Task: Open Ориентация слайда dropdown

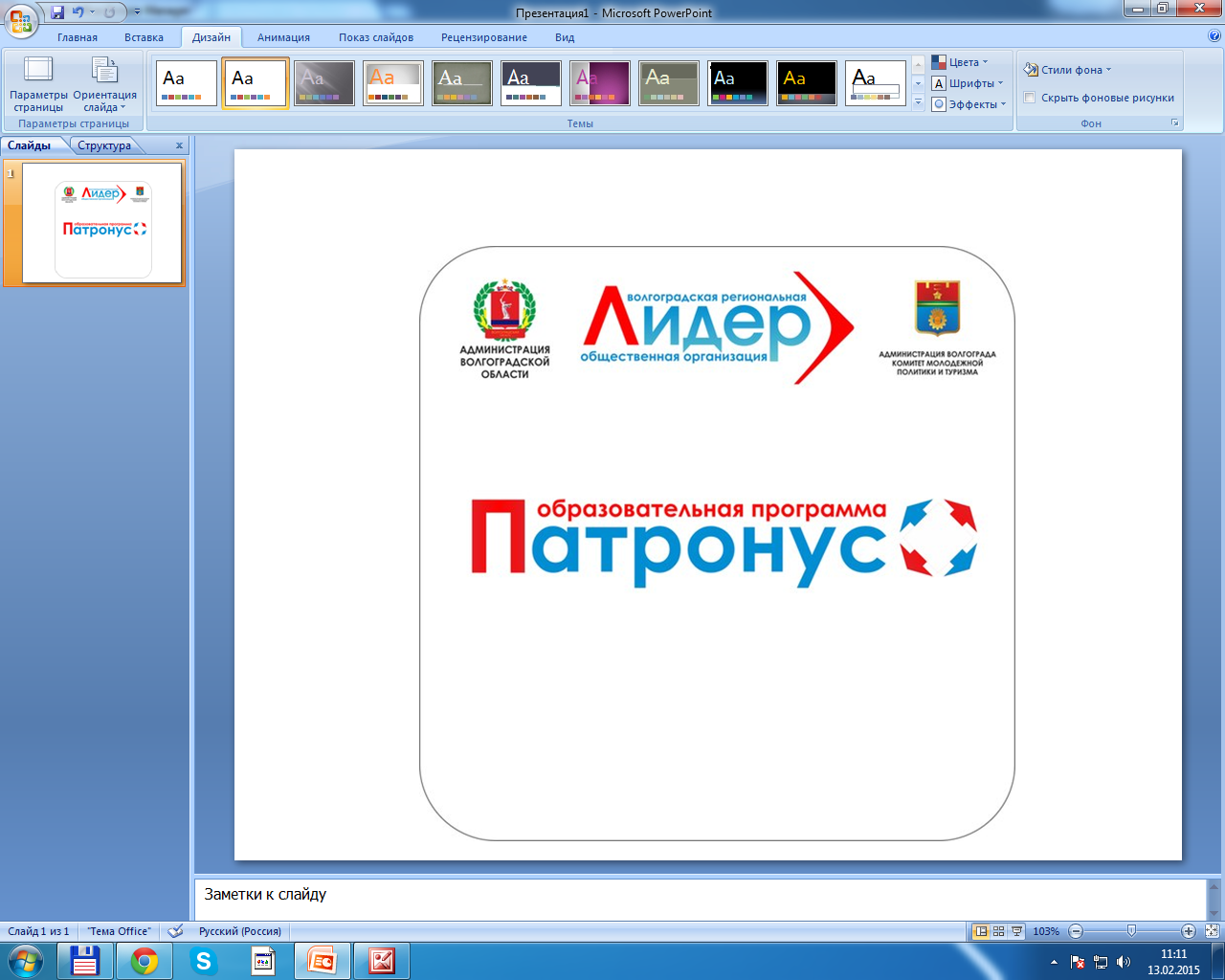Action: 104,84
